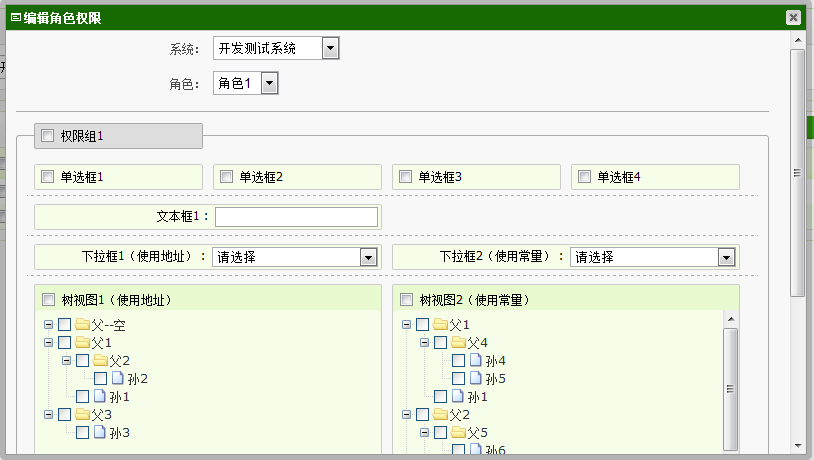The height and width of the screenshot is (460, 814).
Task: Check 单选框2
Action: [226, 177]
